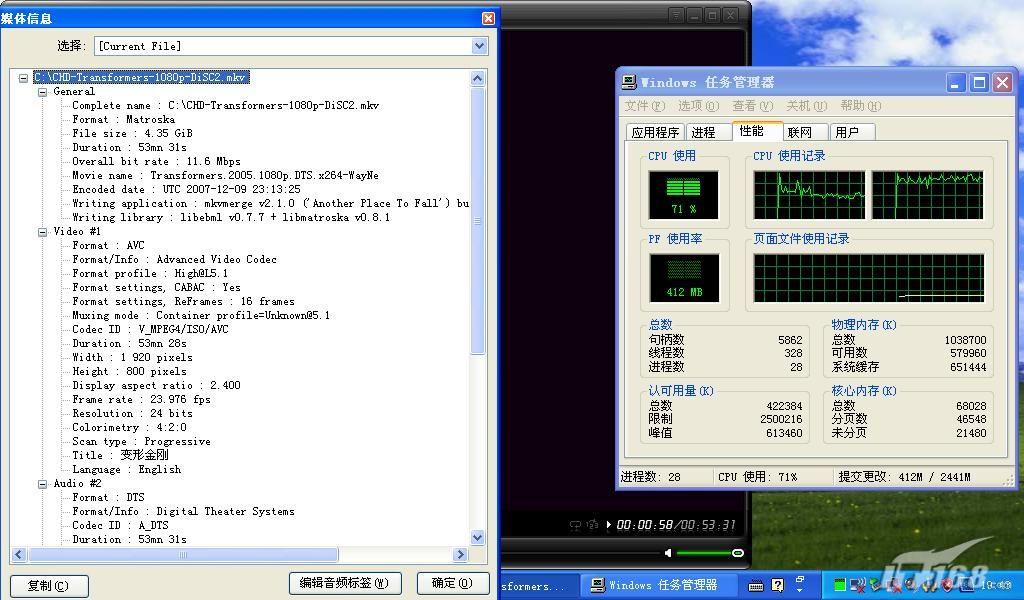Minimize the Windows Task Manager window
Viewport: 1024px width, 600px height.
[x=956, y=83]
